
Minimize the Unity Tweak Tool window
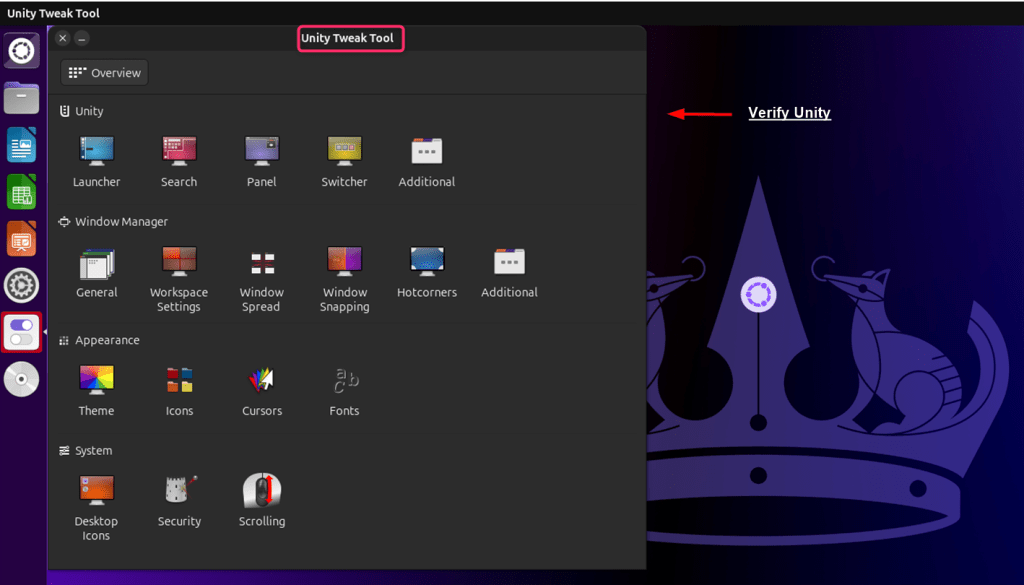[x=81, y=38]
